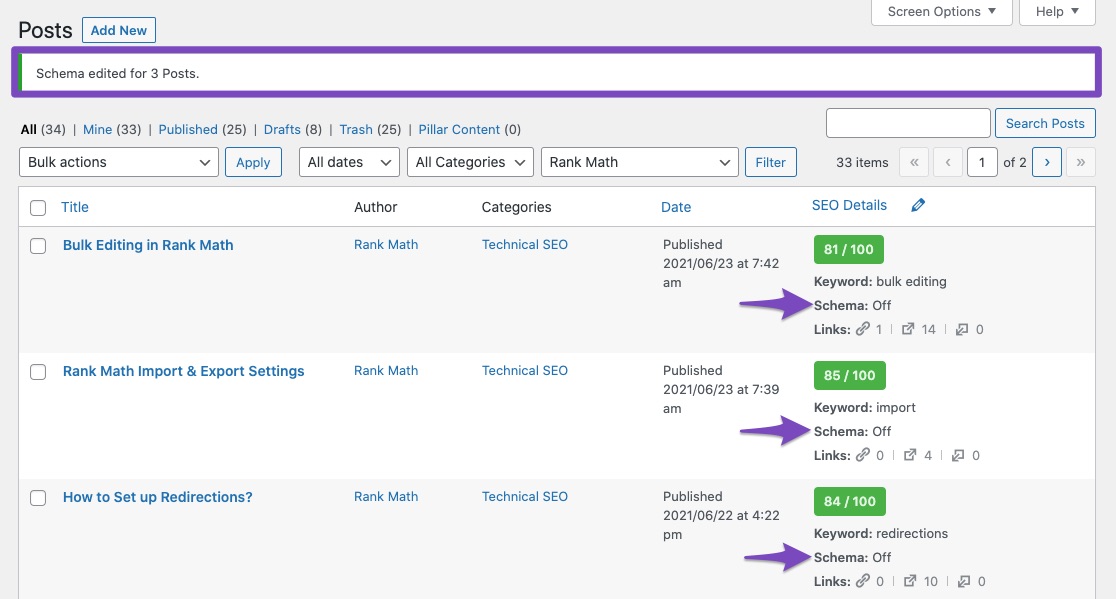Open the Rank Math filter dropdown
This screenshot has width=1116, height=599.
[x=639, y=162]
